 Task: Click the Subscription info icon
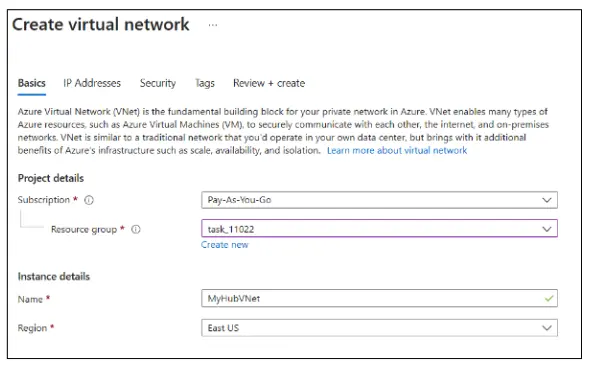click(89, 200)
